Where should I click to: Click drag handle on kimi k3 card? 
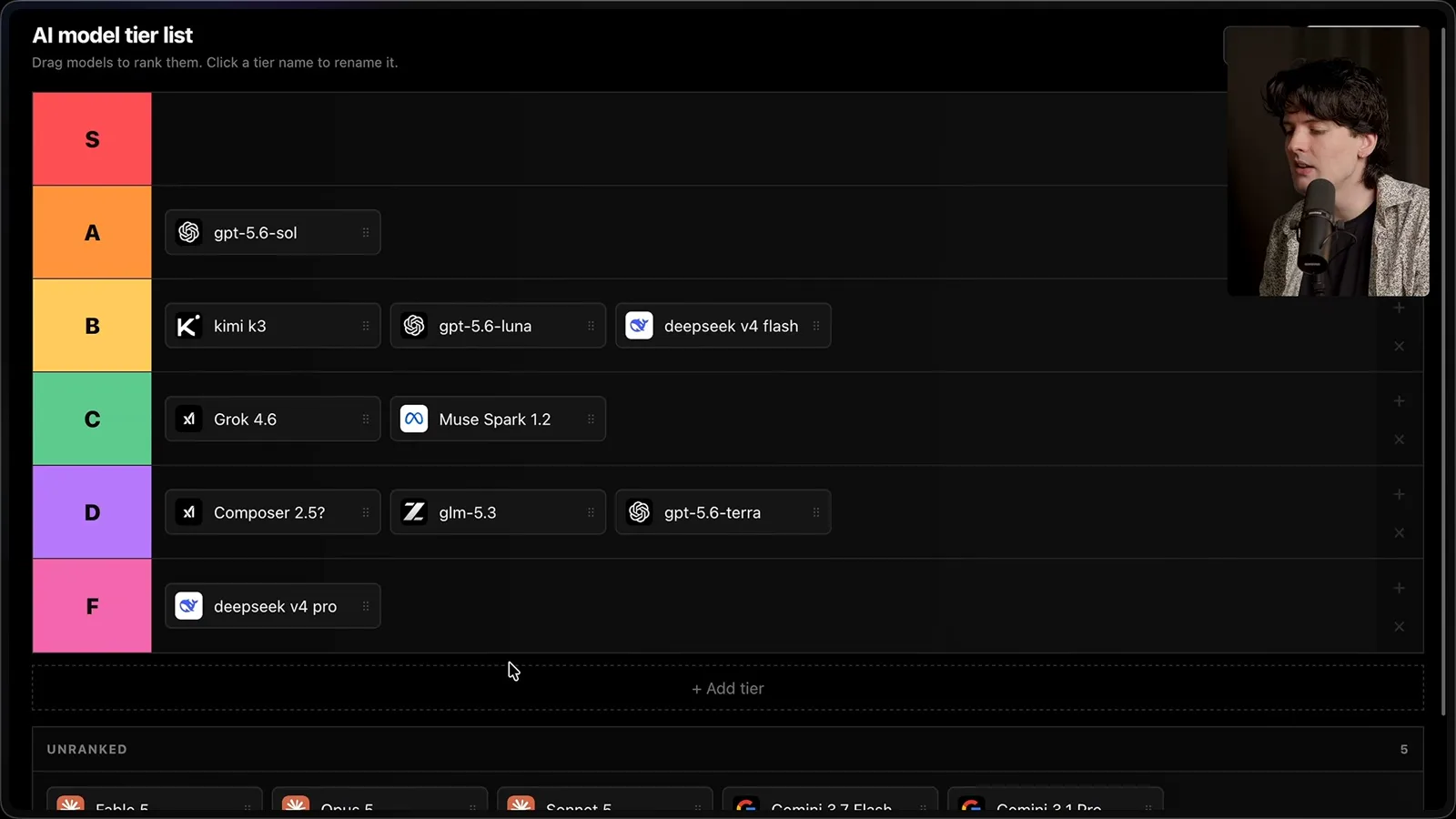(x=366, y=326)
